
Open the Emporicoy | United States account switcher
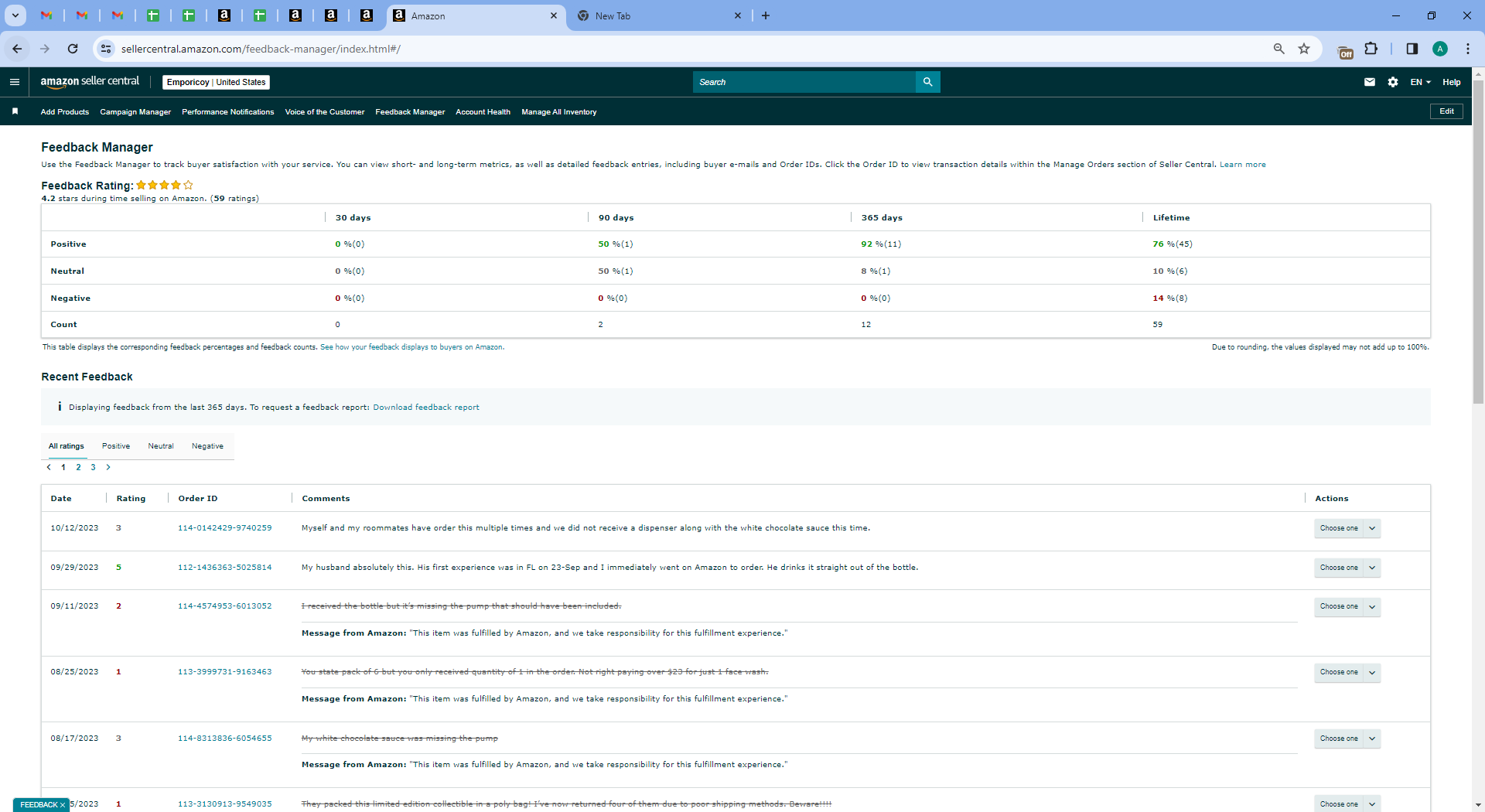tap(217, 82)
